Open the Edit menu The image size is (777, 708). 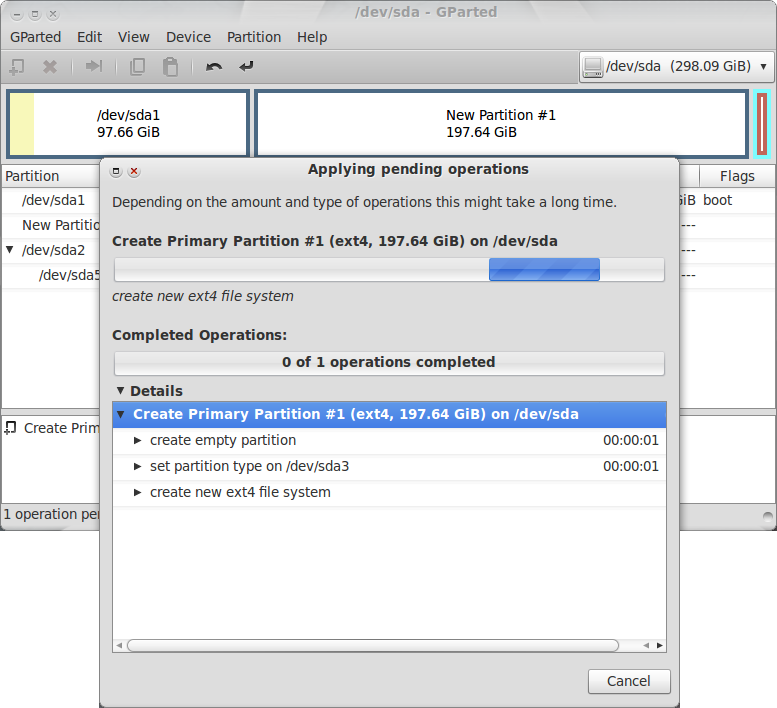89,37
